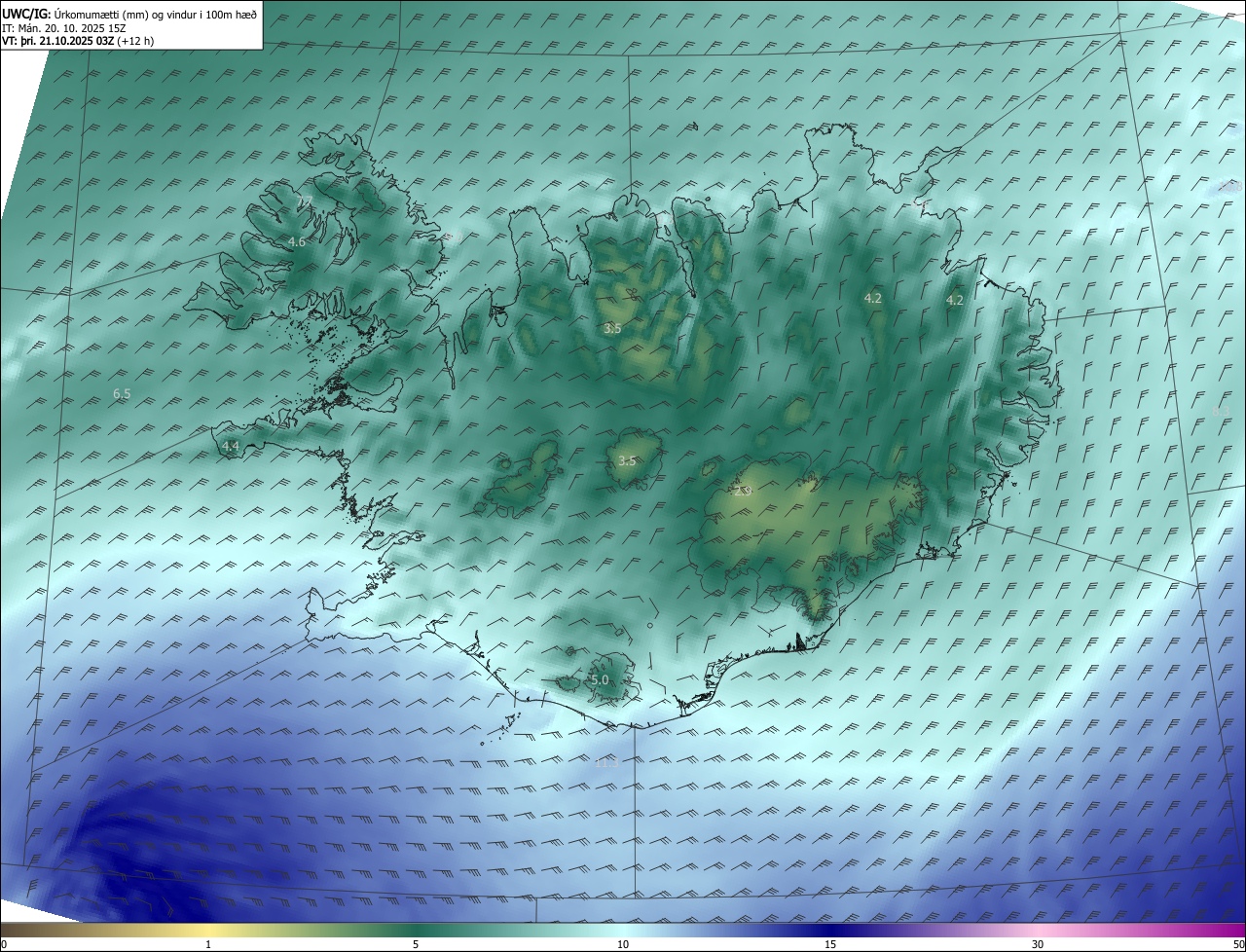Click the western 4.2 value in the northeast
The width and height of the screenshot is (1246, 952).
(x=873, y=299)
